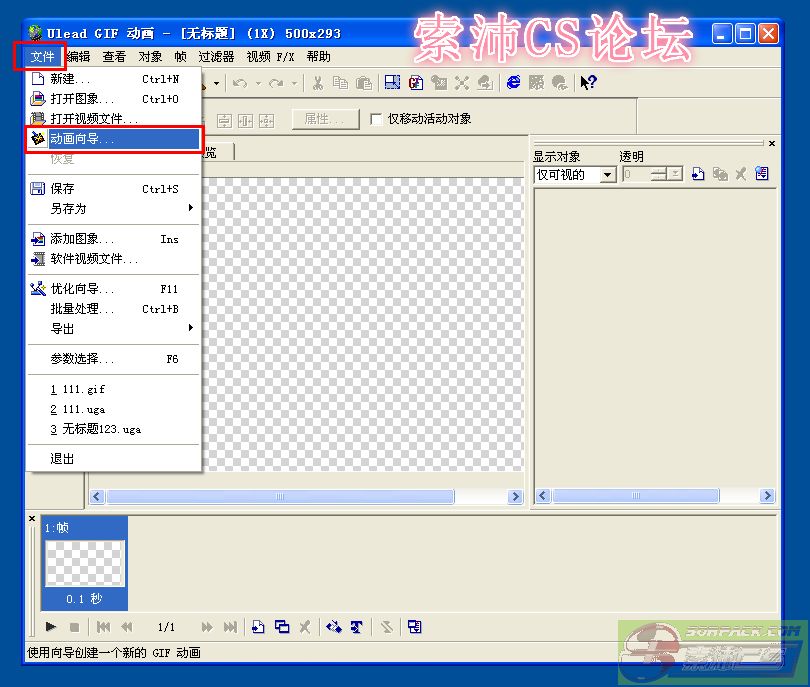Go to the next frame
This screenshot has height=687, width=810.
(x=207, y=628)
